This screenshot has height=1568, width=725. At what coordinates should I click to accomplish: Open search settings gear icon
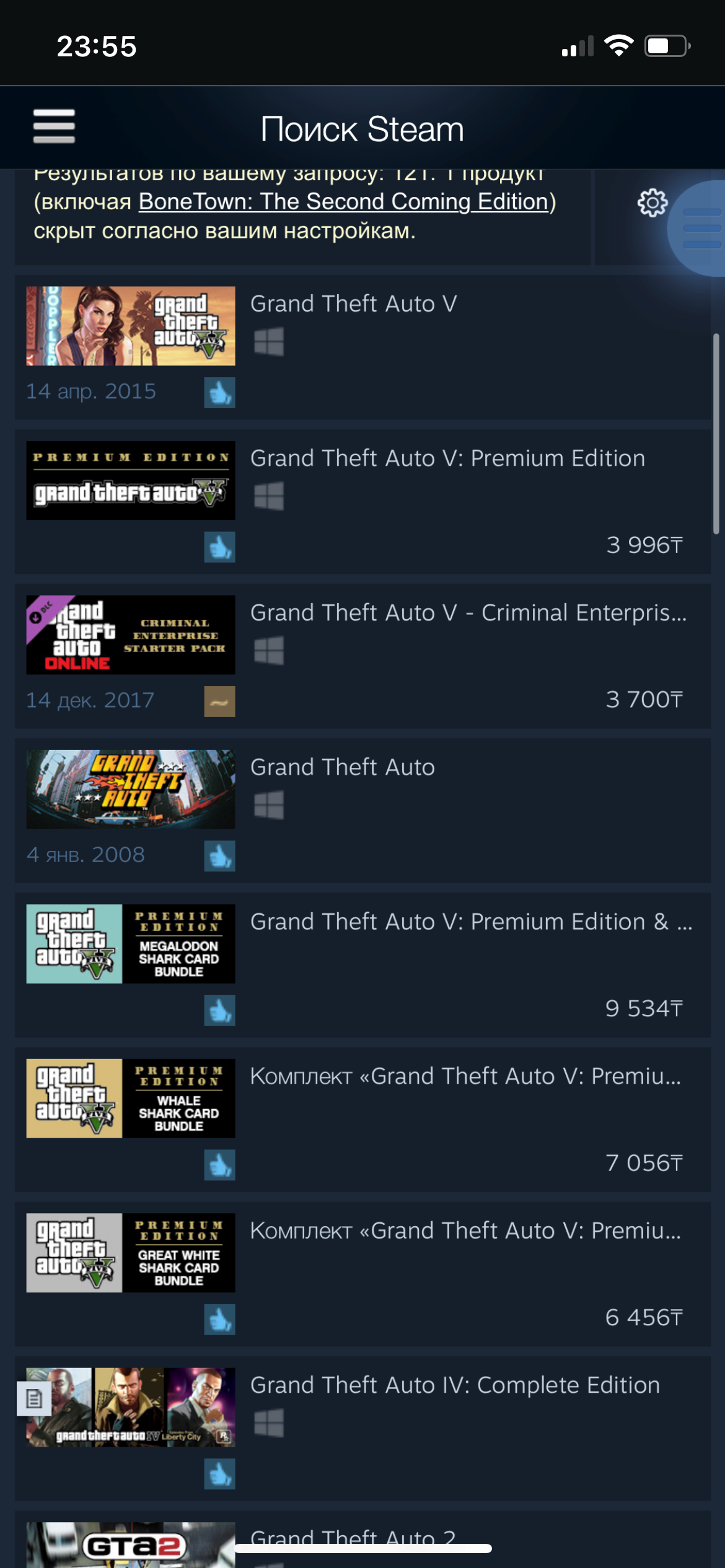tap(652, 203)
